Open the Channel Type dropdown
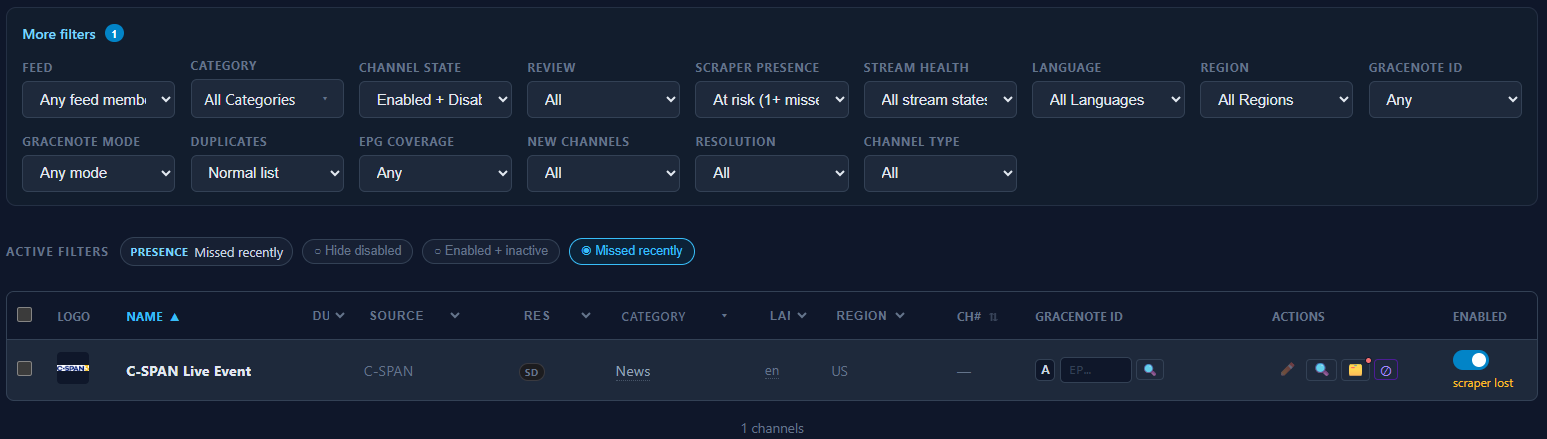The height and width of the screenshot is (439, 1547). 940,173
